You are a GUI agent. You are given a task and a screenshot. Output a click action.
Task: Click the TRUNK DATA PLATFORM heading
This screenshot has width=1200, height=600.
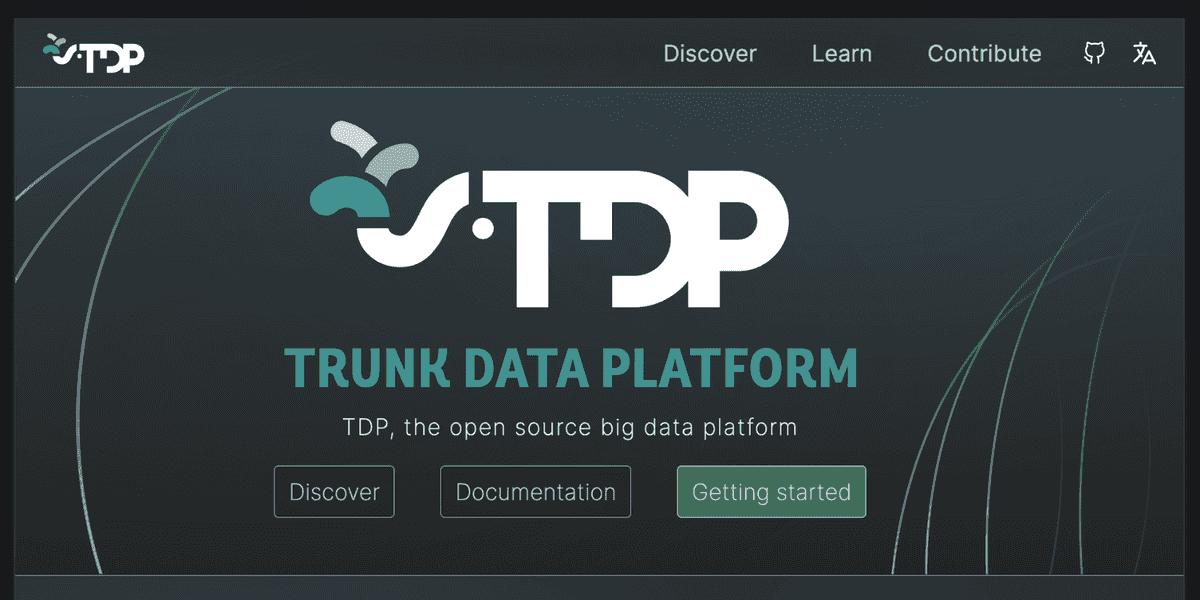pyautogui.click(x=570, y=368)
